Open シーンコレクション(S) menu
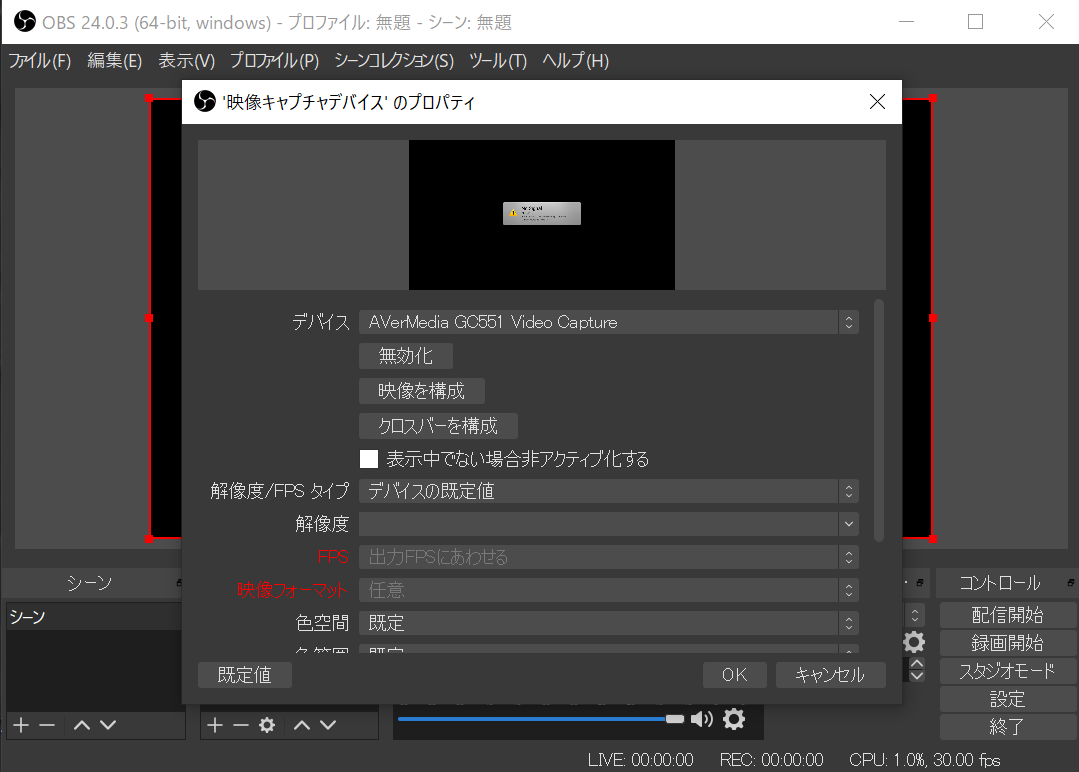This screenshot has width=1079, height=772. pyautogui.click(x=394, y=61)
